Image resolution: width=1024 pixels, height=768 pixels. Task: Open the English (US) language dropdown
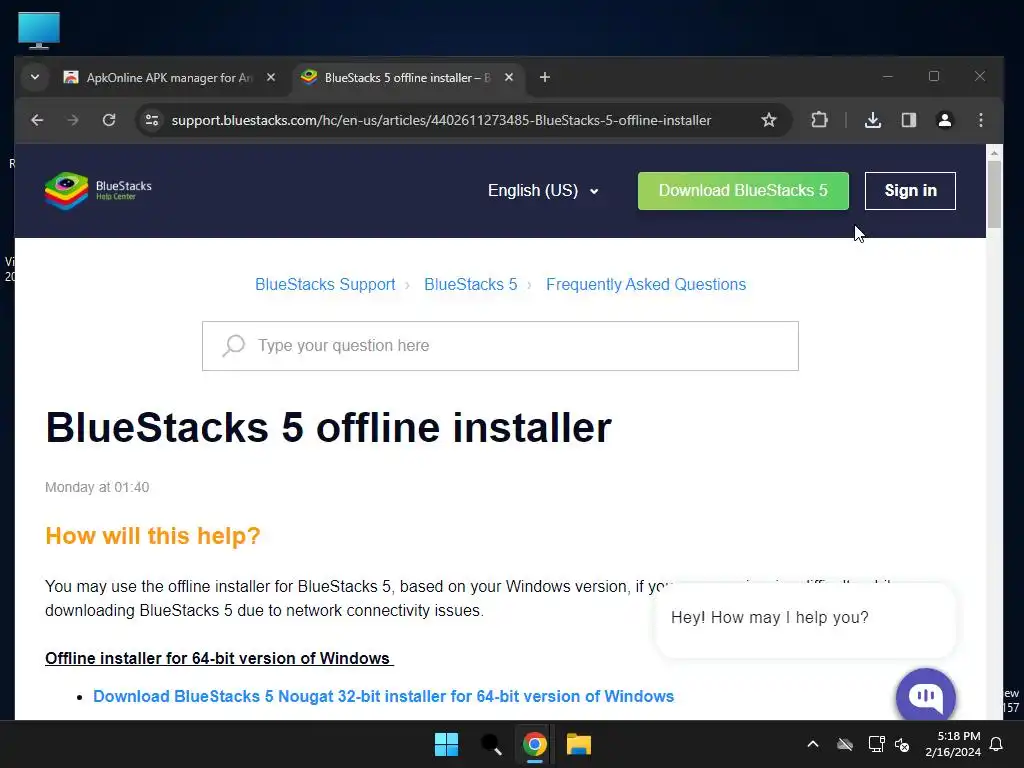543,191
